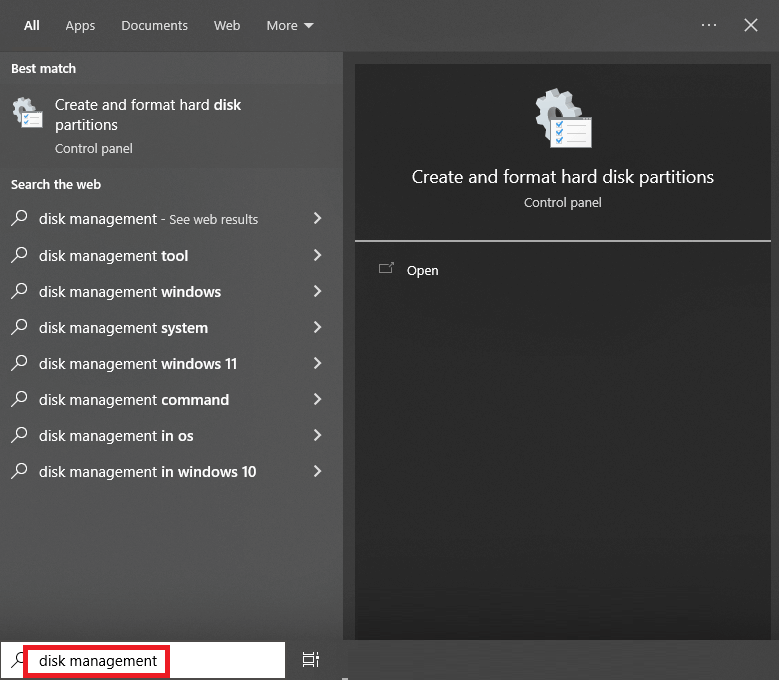779x680 pixels.
Task: Click search icon next to 'disk management tool'
Action: [19, 254]
